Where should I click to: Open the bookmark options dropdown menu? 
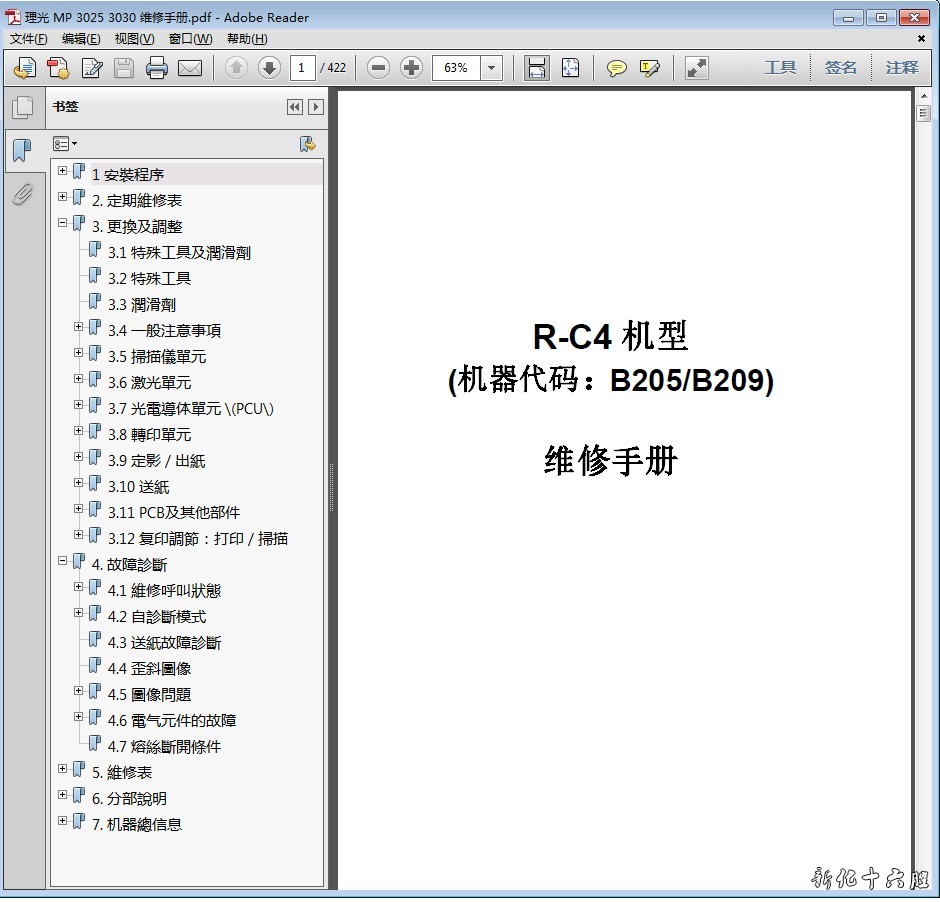pyautogui.click(x=65, y=144)
